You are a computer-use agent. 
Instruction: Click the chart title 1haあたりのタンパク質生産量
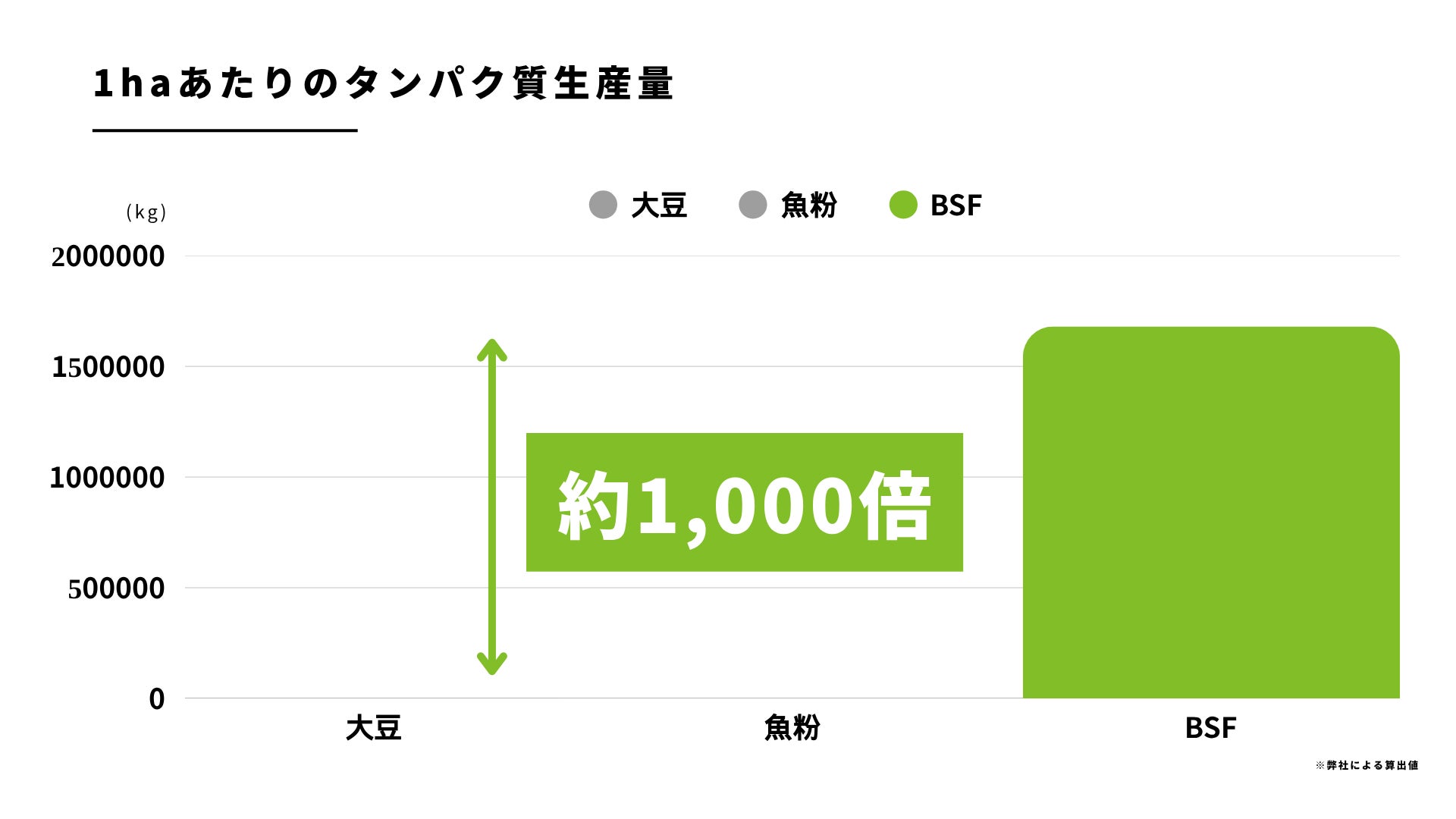point(383,83)
